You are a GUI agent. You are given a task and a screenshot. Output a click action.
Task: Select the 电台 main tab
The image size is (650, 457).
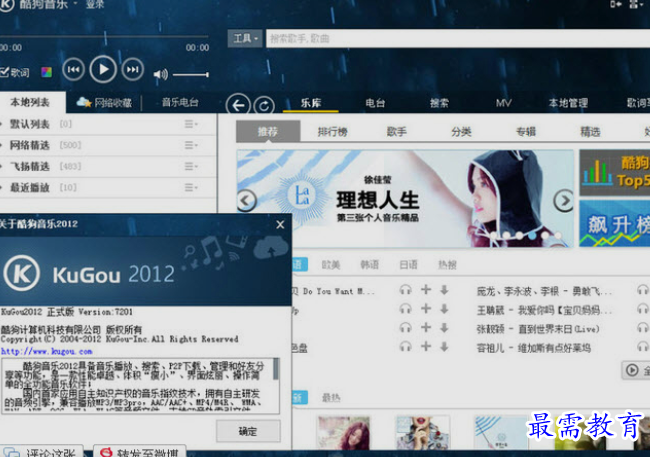(375, 103)
